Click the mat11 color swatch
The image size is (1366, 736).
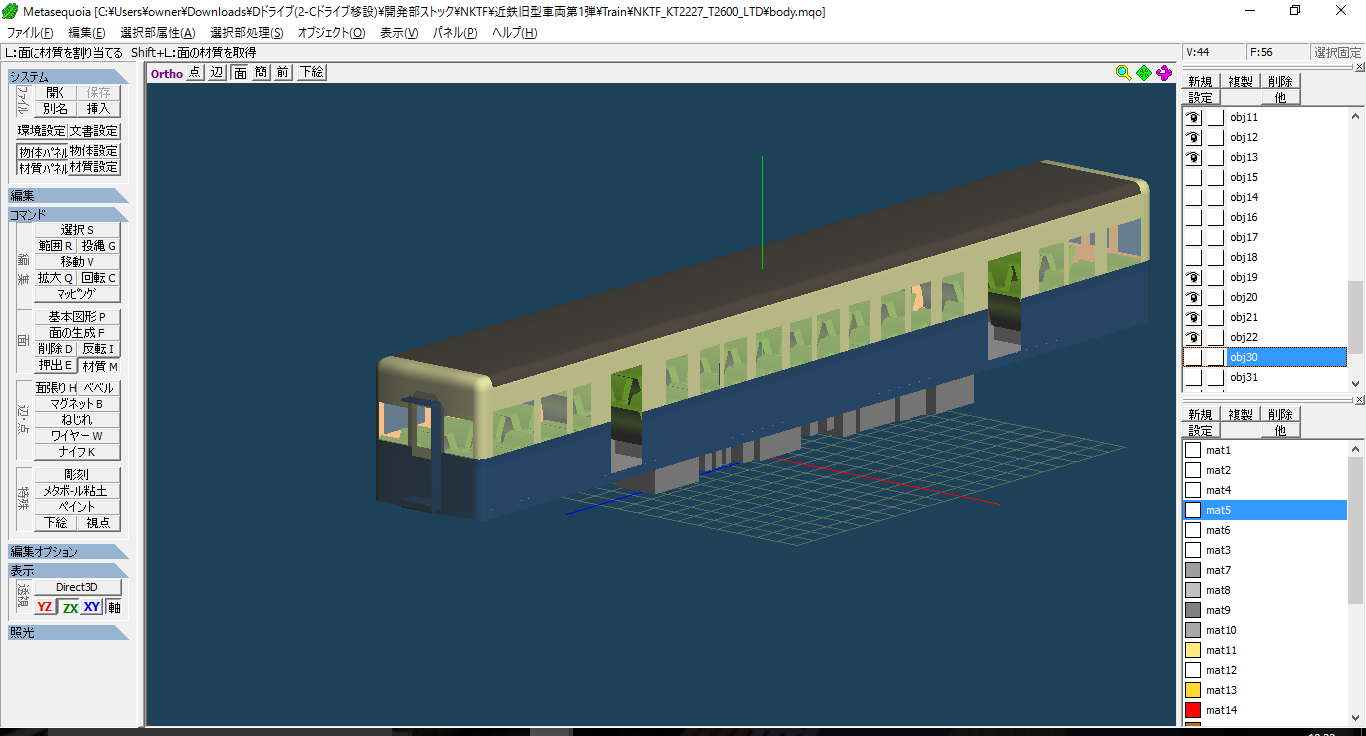pos(1193,650)
